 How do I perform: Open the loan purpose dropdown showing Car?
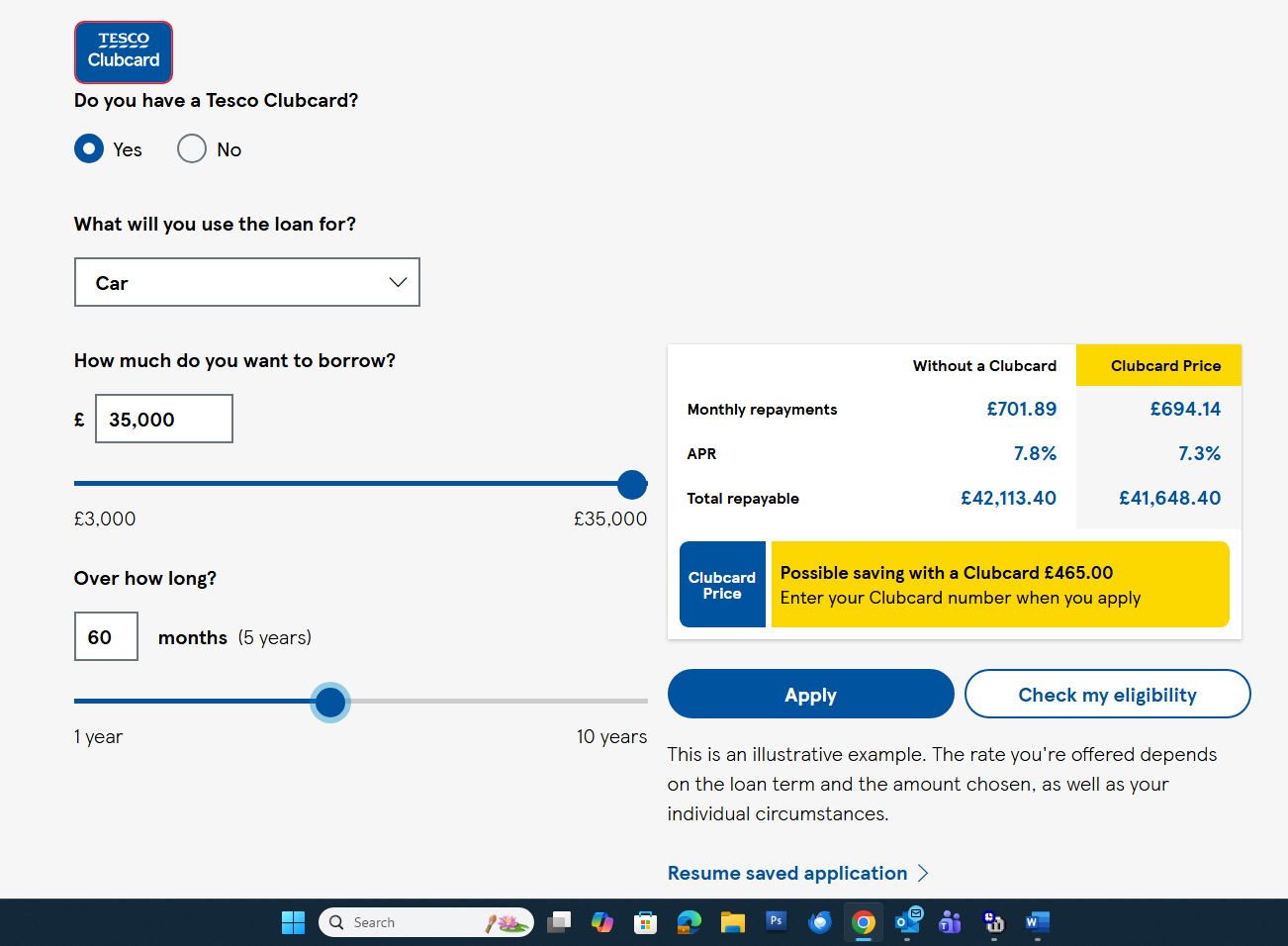(247, 283)
